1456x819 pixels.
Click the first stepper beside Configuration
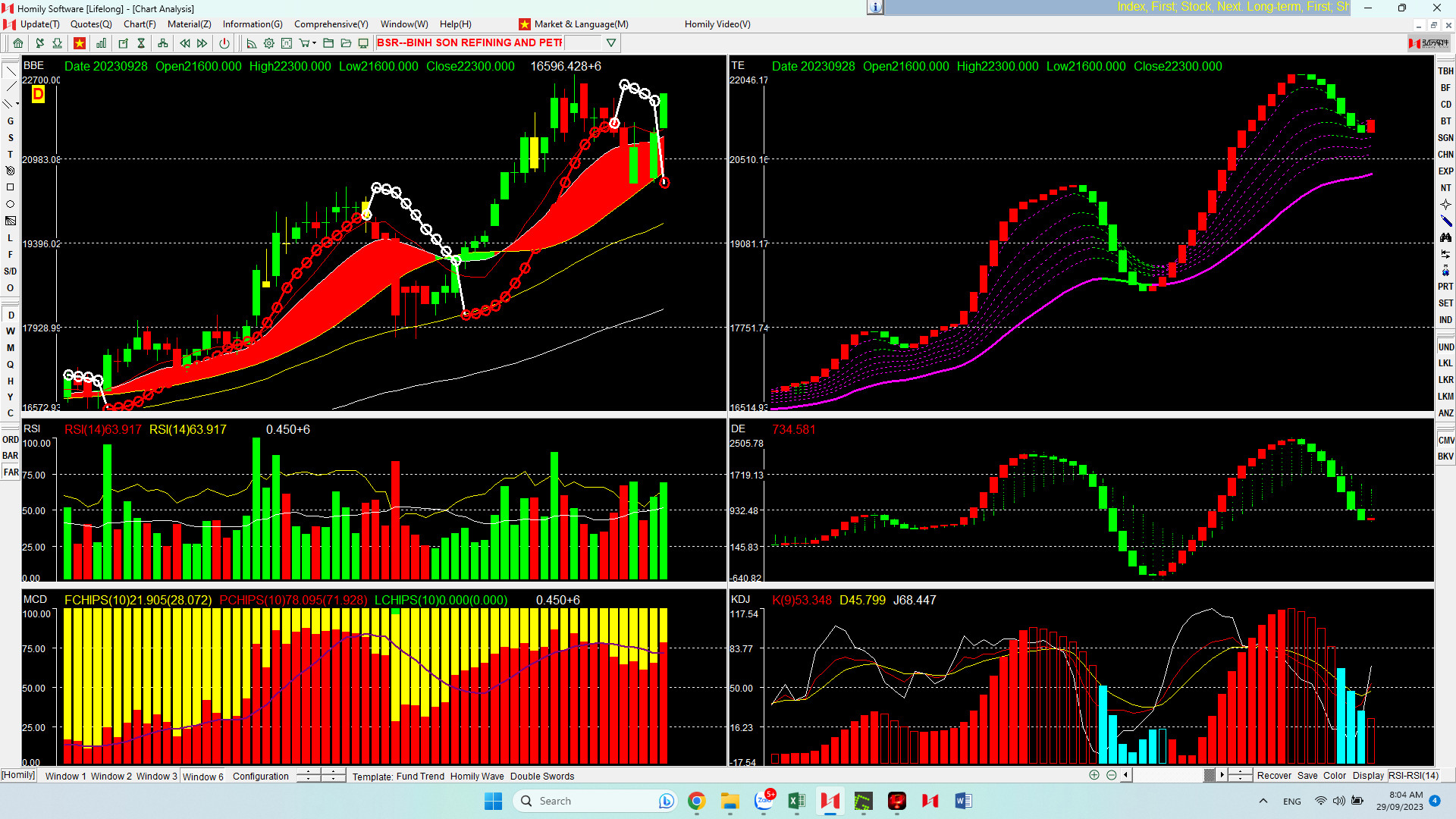pyautogui.click(x=309, y=775)
